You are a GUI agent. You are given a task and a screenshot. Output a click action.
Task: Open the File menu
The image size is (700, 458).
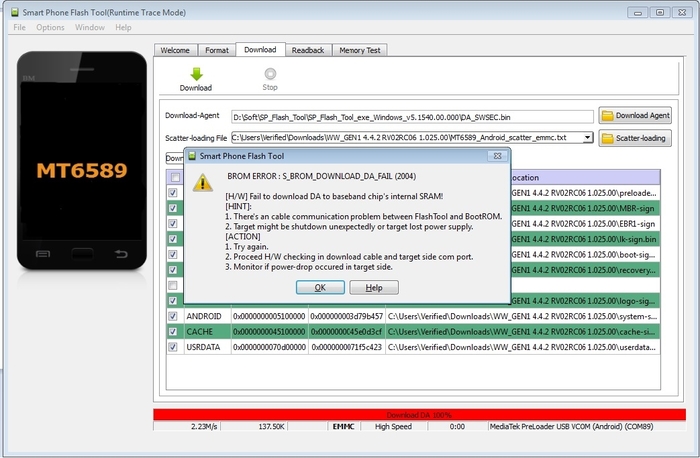pos(19,27)
